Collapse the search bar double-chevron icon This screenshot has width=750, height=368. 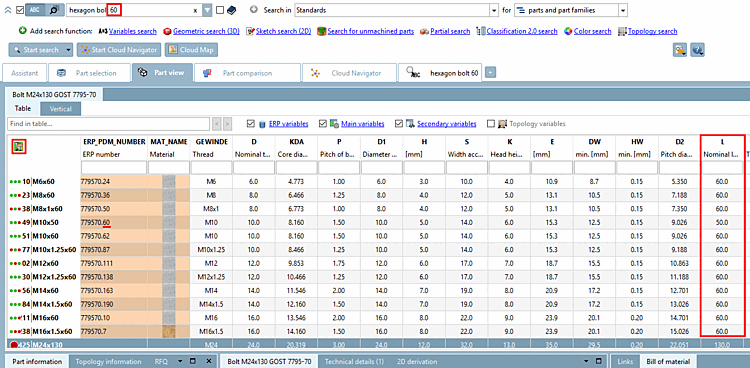8,10
